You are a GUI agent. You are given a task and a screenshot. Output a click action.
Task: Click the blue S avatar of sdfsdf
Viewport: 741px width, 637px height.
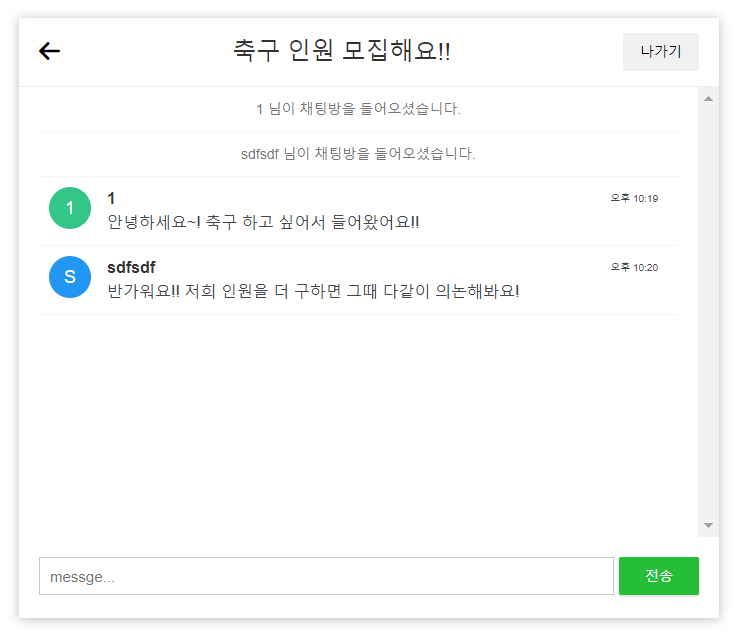(x=70, y=277)
